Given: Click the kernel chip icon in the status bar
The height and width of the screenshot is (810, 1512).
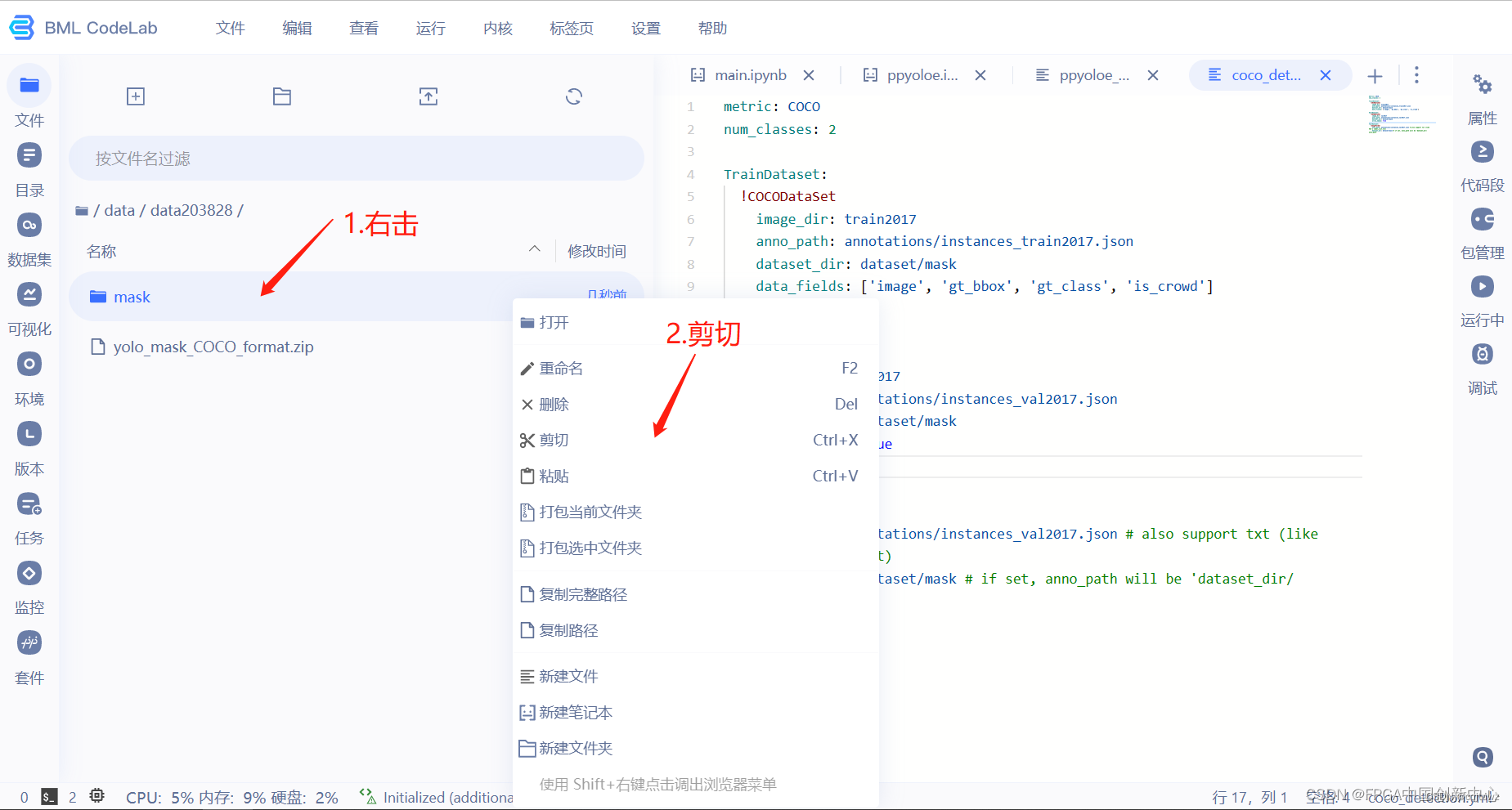Looking at the screenshot, I should tap(96, 796).
